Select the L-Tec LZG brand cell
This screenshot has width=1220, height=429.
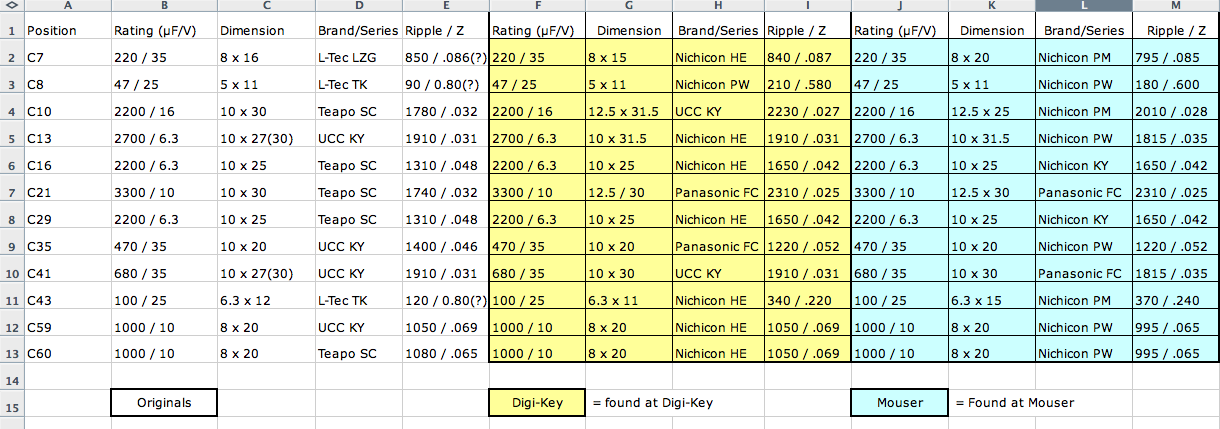359,59
